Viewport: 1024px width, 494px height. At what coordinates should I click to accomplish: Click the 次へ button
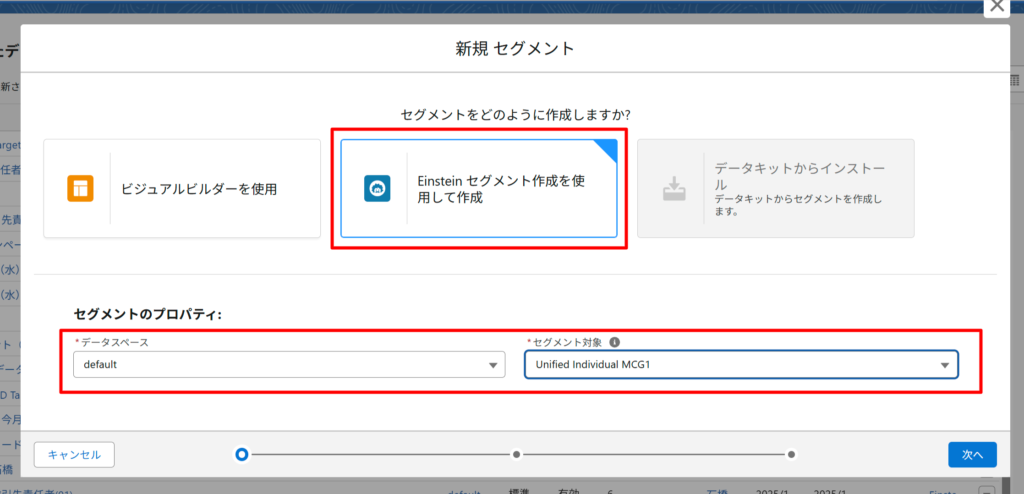(x=972, y=455)
